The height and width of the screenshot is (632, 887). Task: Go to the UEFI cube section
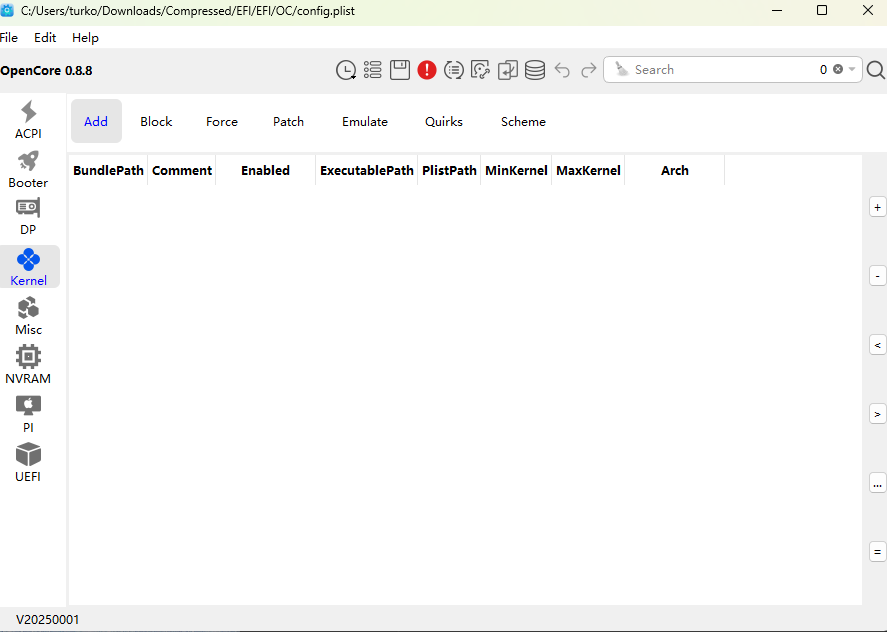pos(28,463)
